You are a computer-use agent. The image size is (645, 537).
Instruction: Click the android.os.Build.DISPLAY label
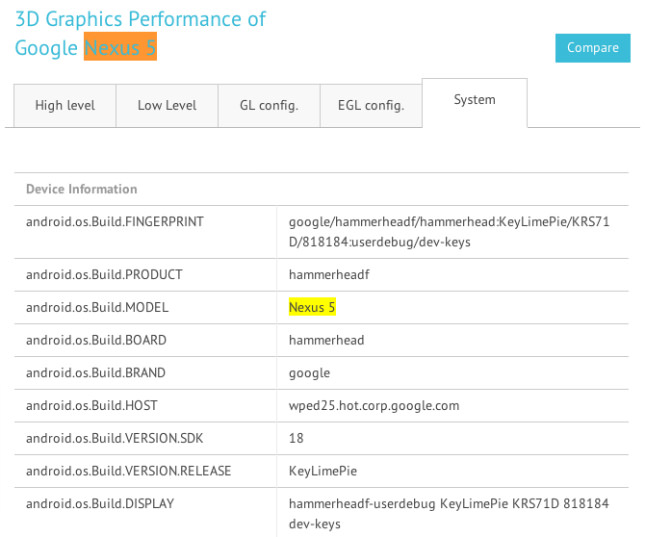click(x=100, y=504)
